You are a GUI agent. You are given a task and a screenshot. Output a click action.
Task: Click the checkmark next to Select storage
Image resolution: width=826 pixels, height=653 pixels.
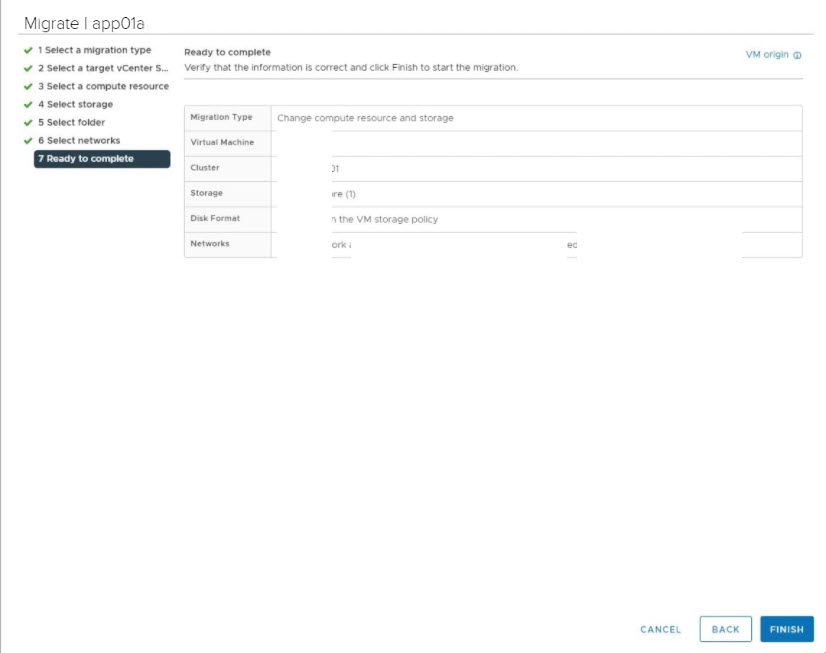(27, 104)
